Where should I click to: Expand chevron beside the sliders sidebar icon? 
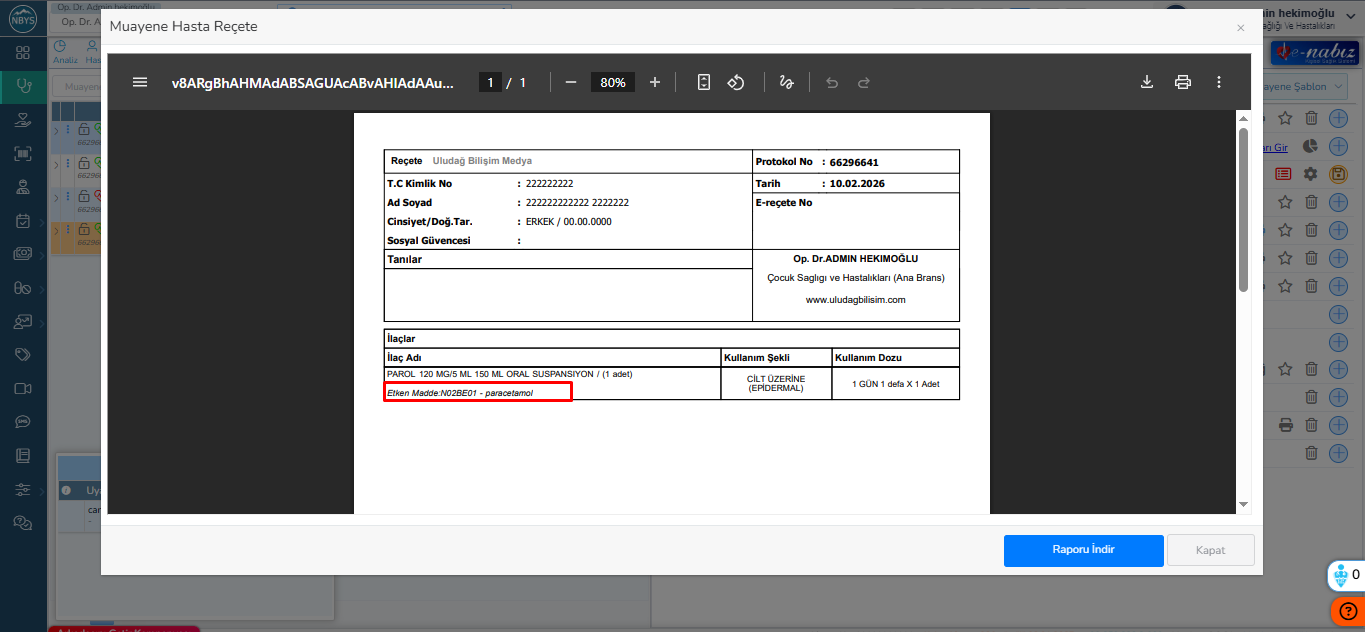pos(41,491)
